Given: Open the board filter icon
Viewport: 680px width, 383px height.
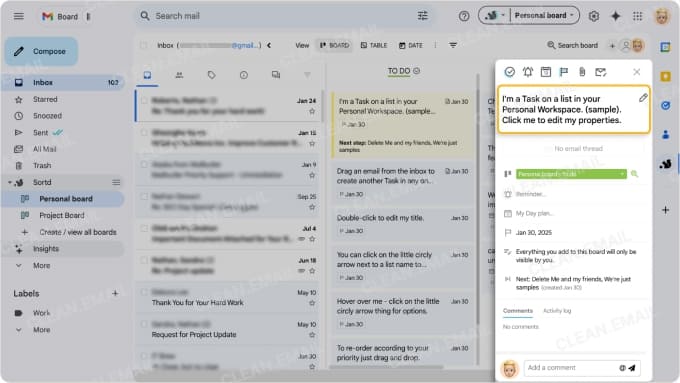Looking at the screenshot, I should [x=453, y=45].
